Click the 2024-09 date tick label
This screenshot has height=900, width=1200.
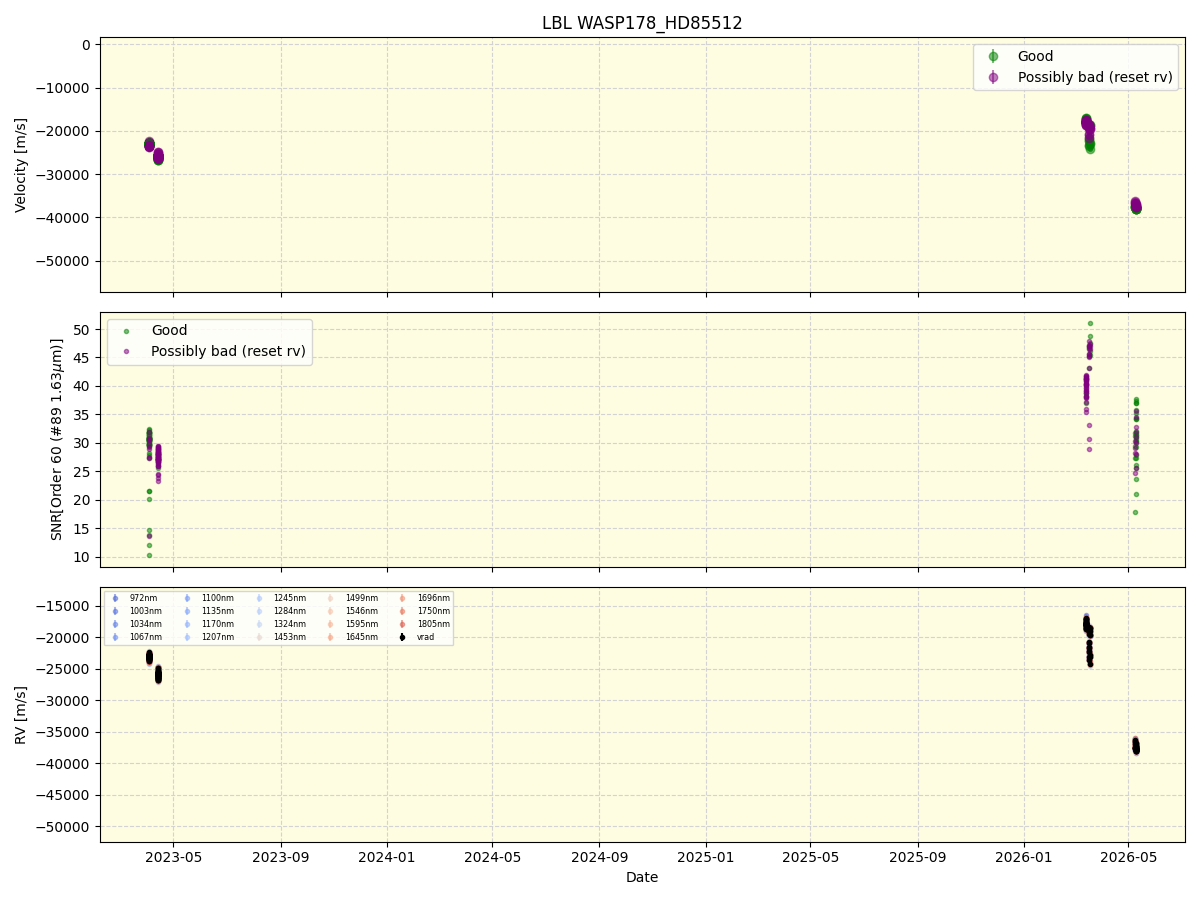click(599, 857)
